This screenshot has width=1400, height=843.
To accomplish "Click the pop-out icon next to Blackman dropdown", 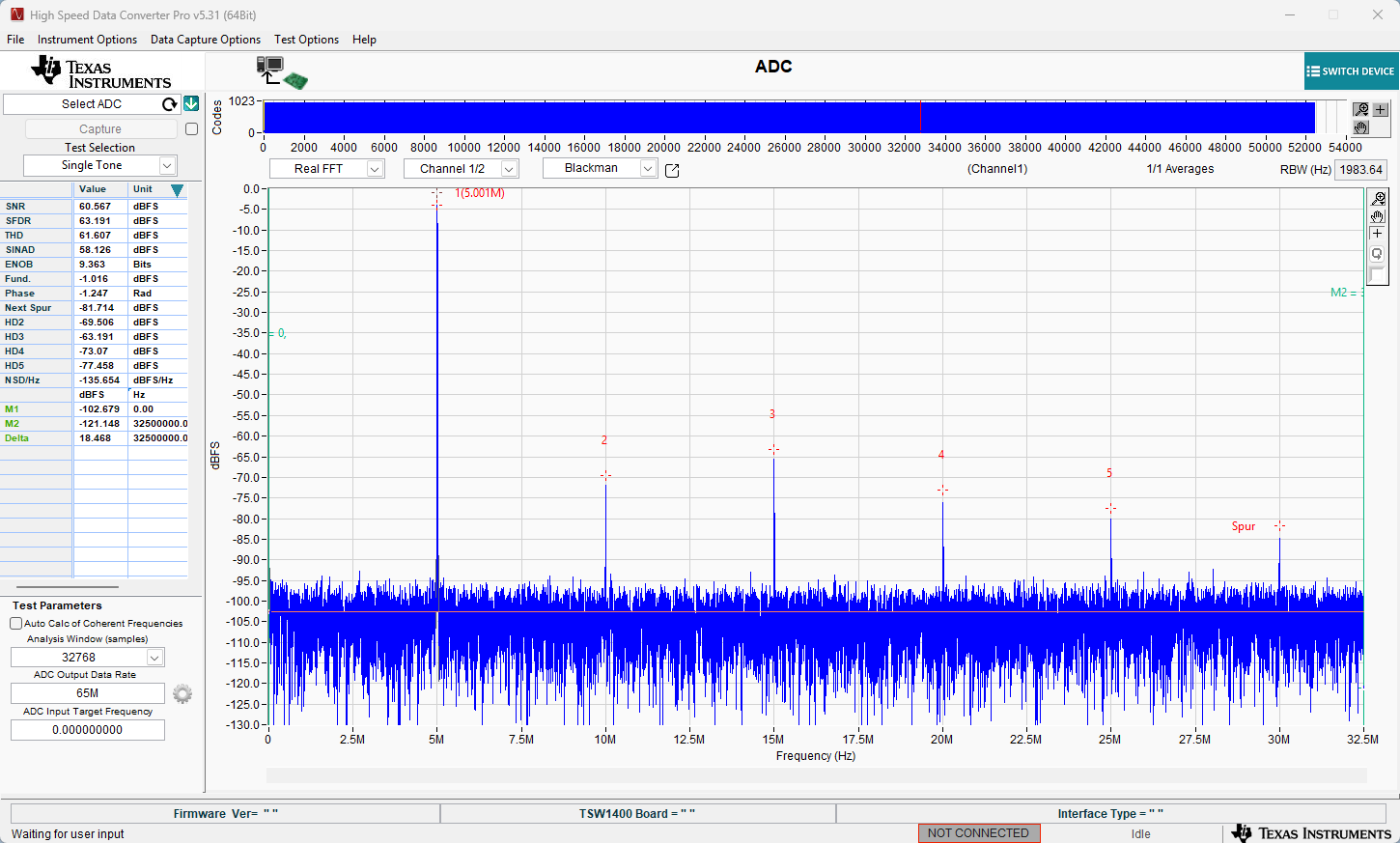I will [x=673, y=170].
